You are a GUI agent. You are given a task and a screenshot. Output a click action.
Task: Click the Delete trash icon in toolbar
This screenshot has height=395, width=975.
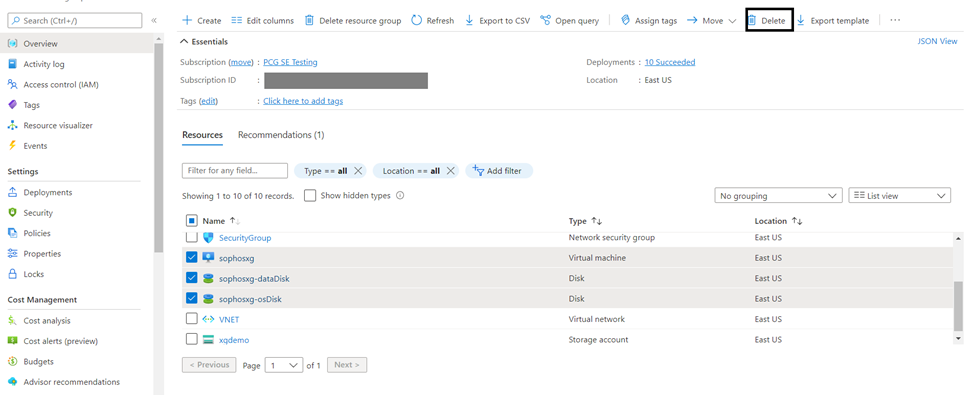752,21
